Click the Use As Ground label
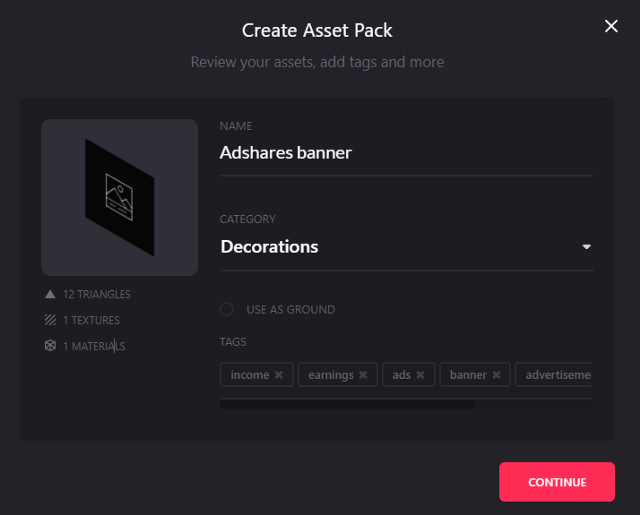Screen dimensions: 640x515 click(291, 310)
